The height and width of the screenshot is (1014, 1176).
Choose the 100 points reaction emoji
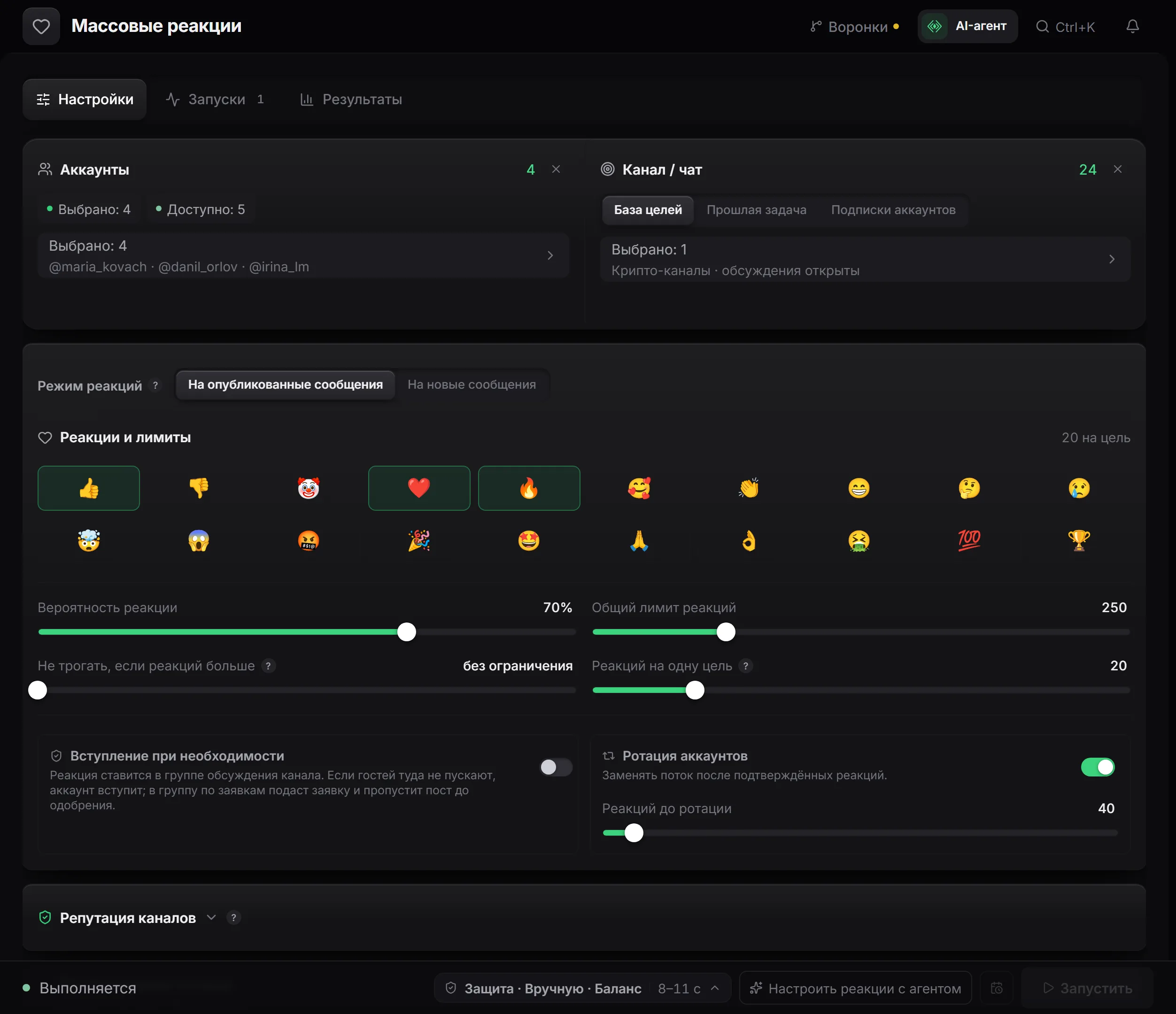point(969,541)
